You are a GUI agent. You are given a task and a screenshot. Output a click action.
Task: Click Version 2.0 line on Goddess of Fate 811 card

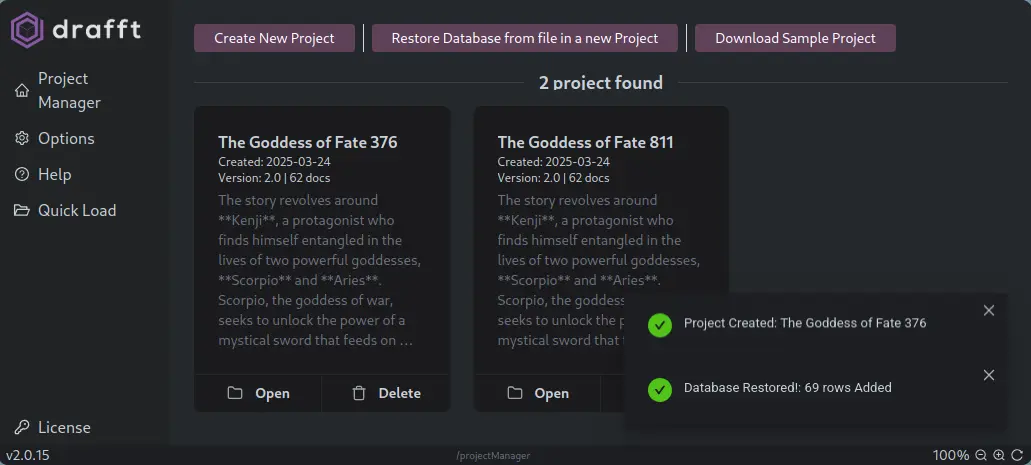pos(554,178)
